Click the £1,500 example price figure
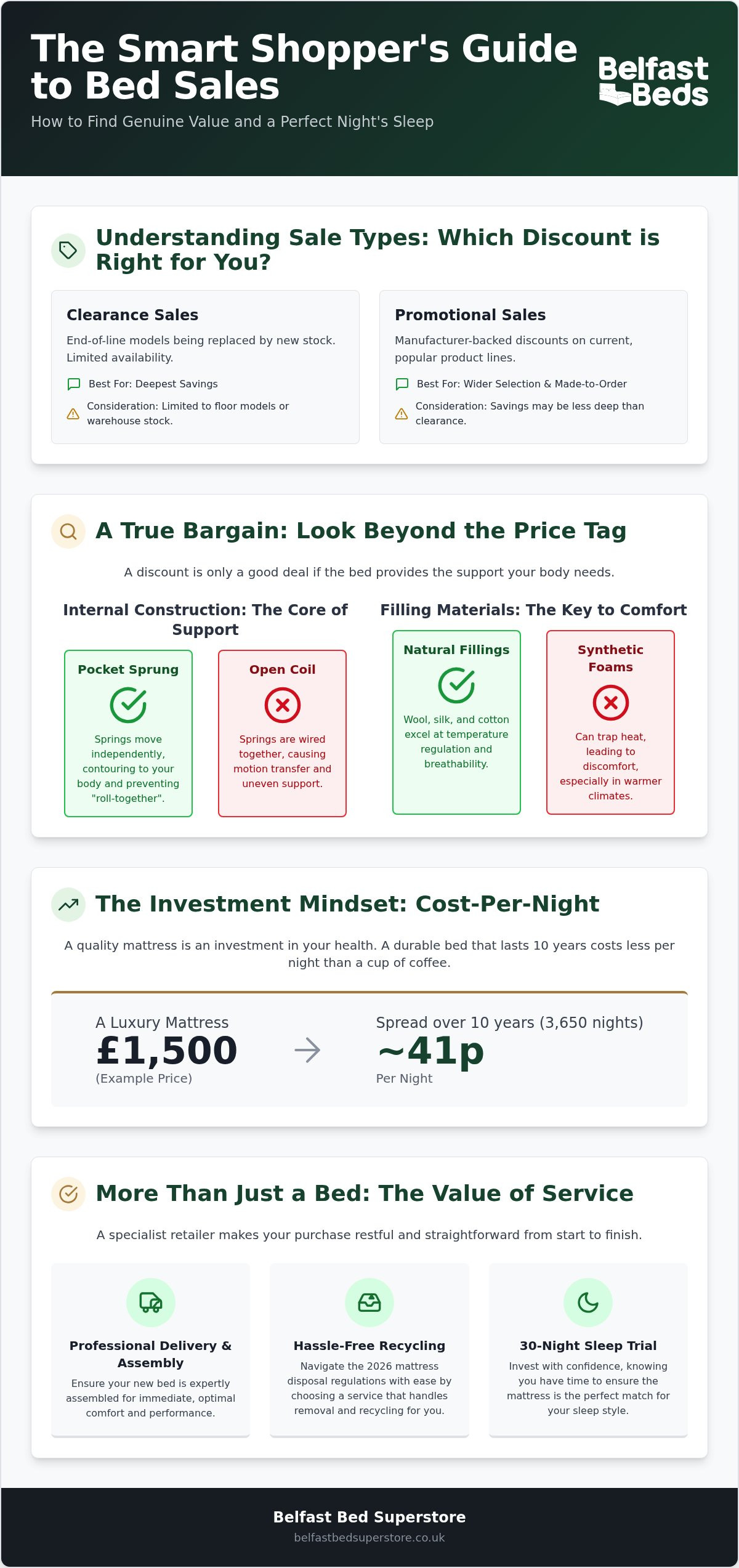 pyautogui.click(x=167, y=1050)
